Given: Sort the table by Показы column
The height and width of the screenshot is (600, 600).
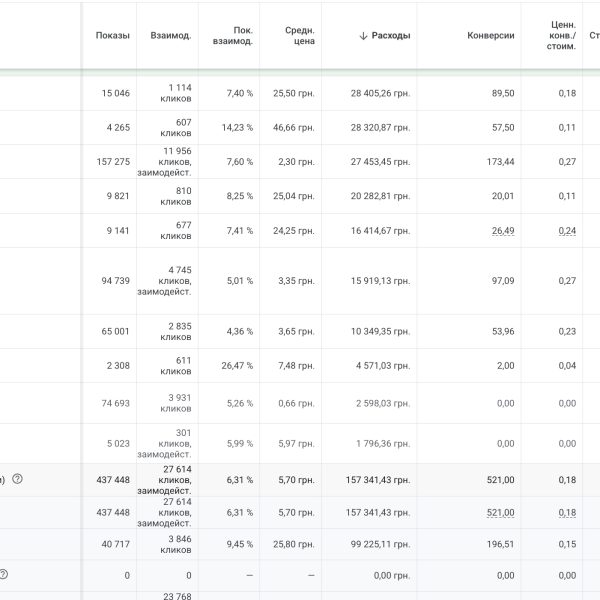Looking at the screenshot, I should coord(112,35).
